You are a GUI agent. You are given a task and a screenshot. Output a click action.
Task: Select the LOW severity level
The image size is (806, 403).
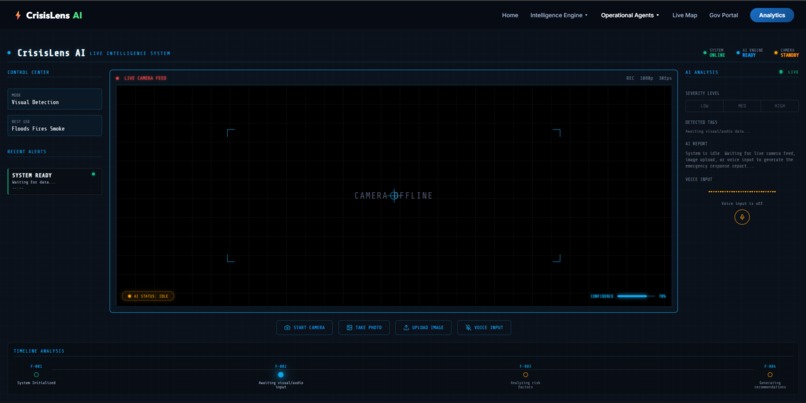704,106
